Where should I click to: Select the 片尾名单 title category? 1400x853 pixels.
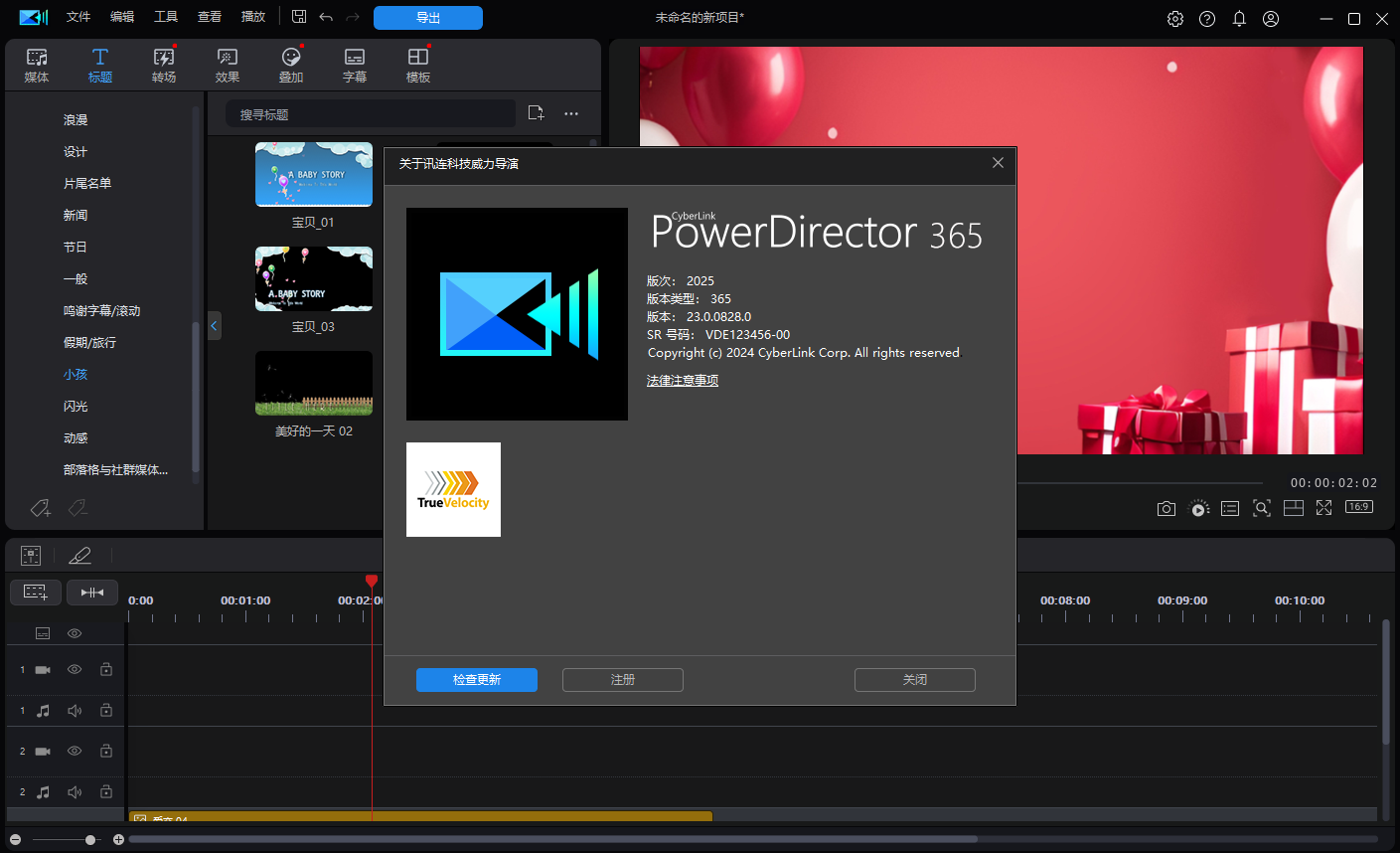[x=87, y=183]
